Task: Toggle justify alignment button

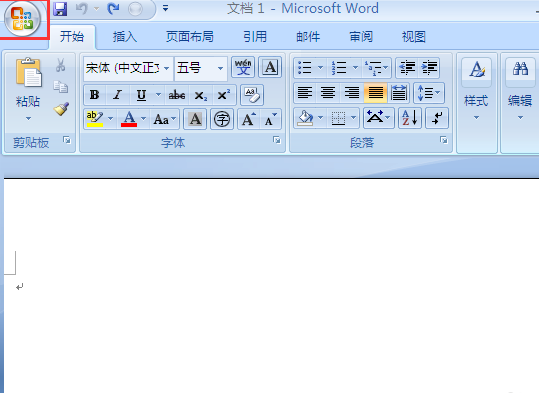Action: click(x=375, y=93)
